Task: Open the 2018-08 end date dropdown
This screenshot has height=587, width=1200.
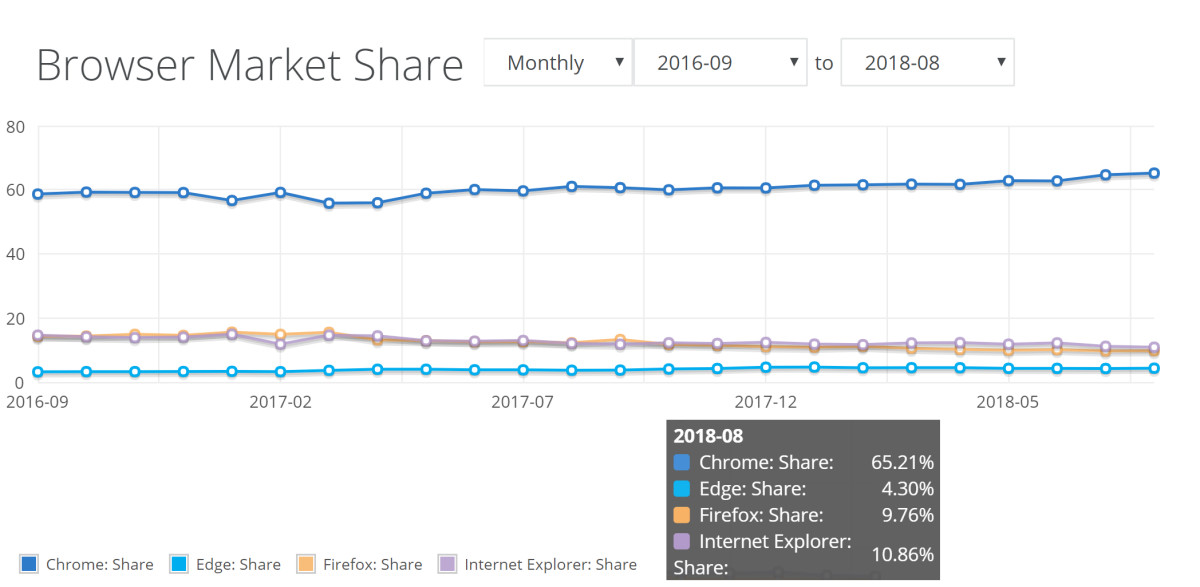Action: click(927, 62)
